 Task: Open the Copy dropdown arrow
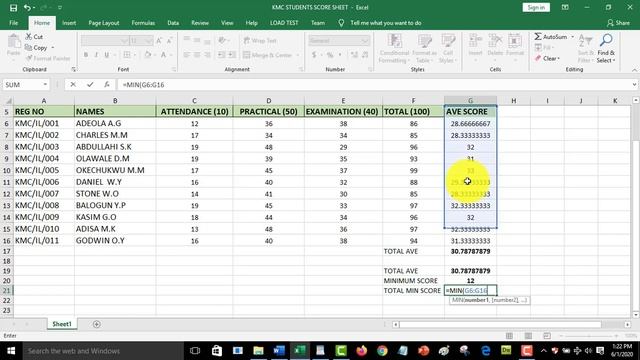(53, 48)
